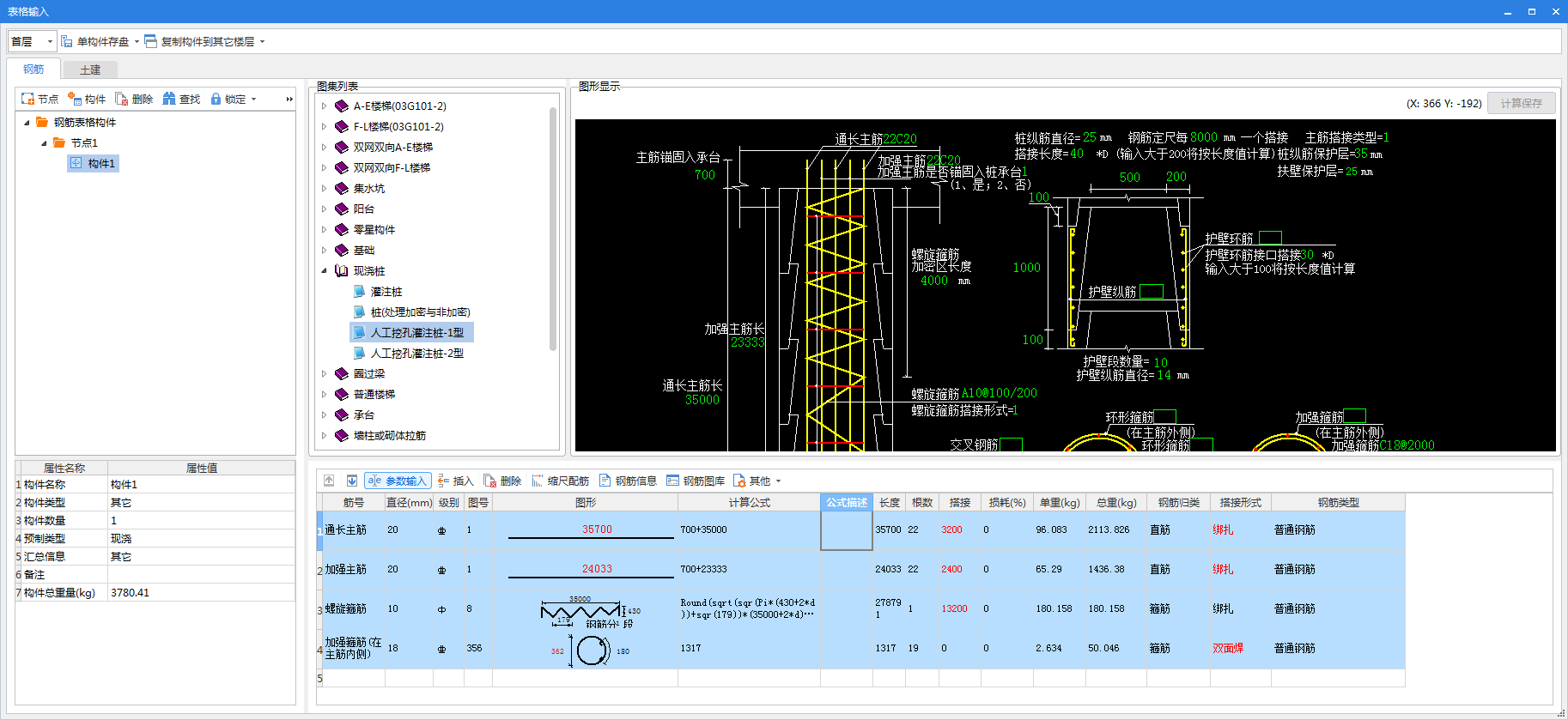Click the 35700 rebar shape cell
The image size is (1568, 720).
point(585,530)
